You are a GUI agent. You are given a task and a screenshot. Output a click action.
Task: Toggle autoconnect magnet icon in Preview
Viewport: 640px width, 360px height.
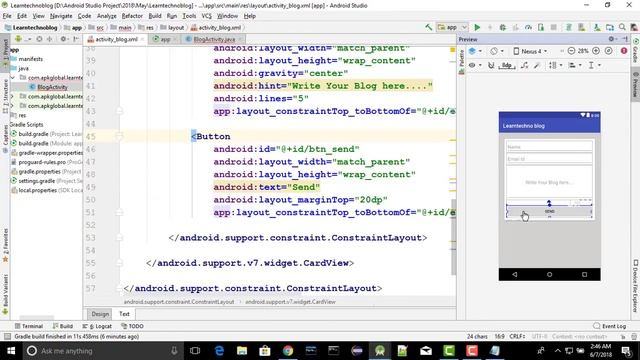pos(491,65)
